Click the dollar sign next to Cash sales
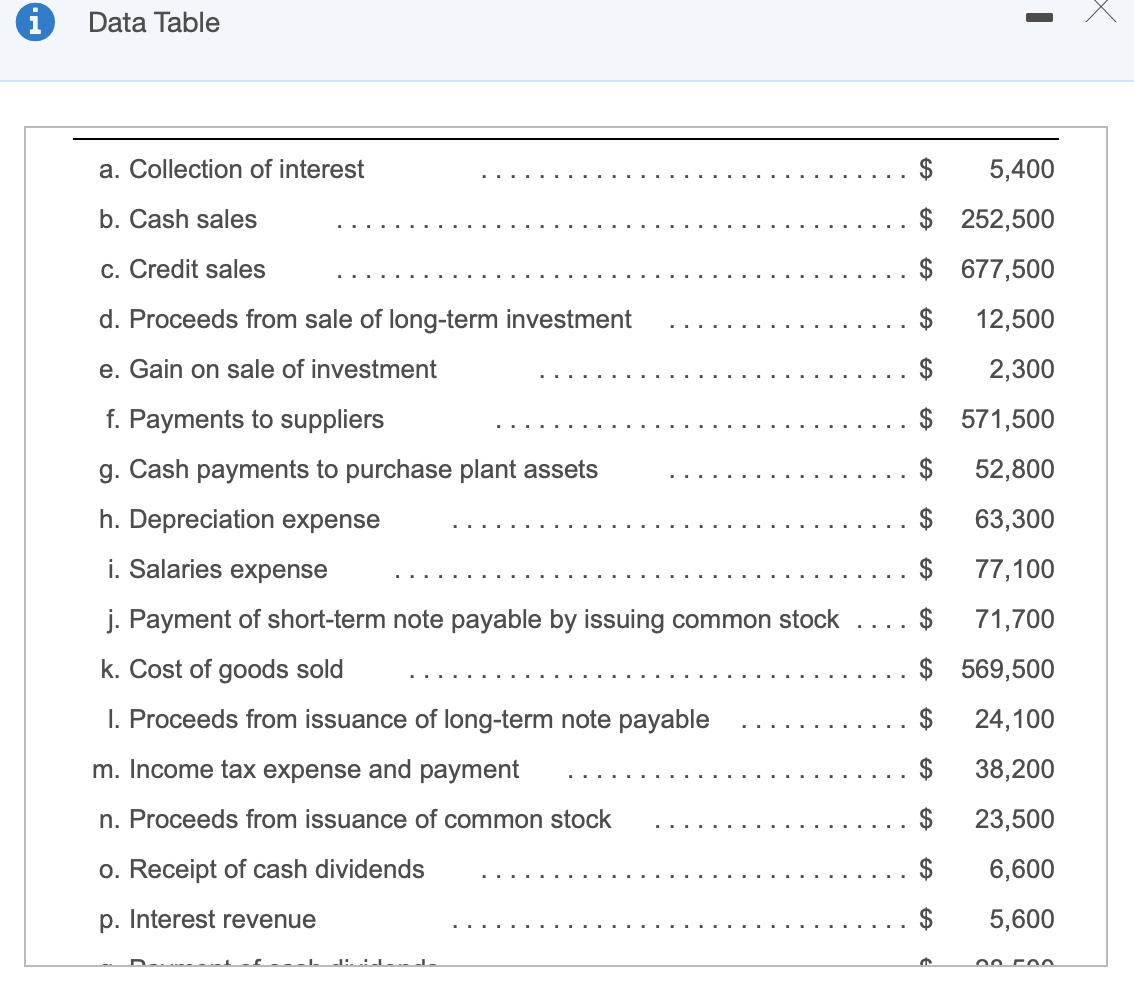Screen dimensions: 1134x1000 coord(925,219)
